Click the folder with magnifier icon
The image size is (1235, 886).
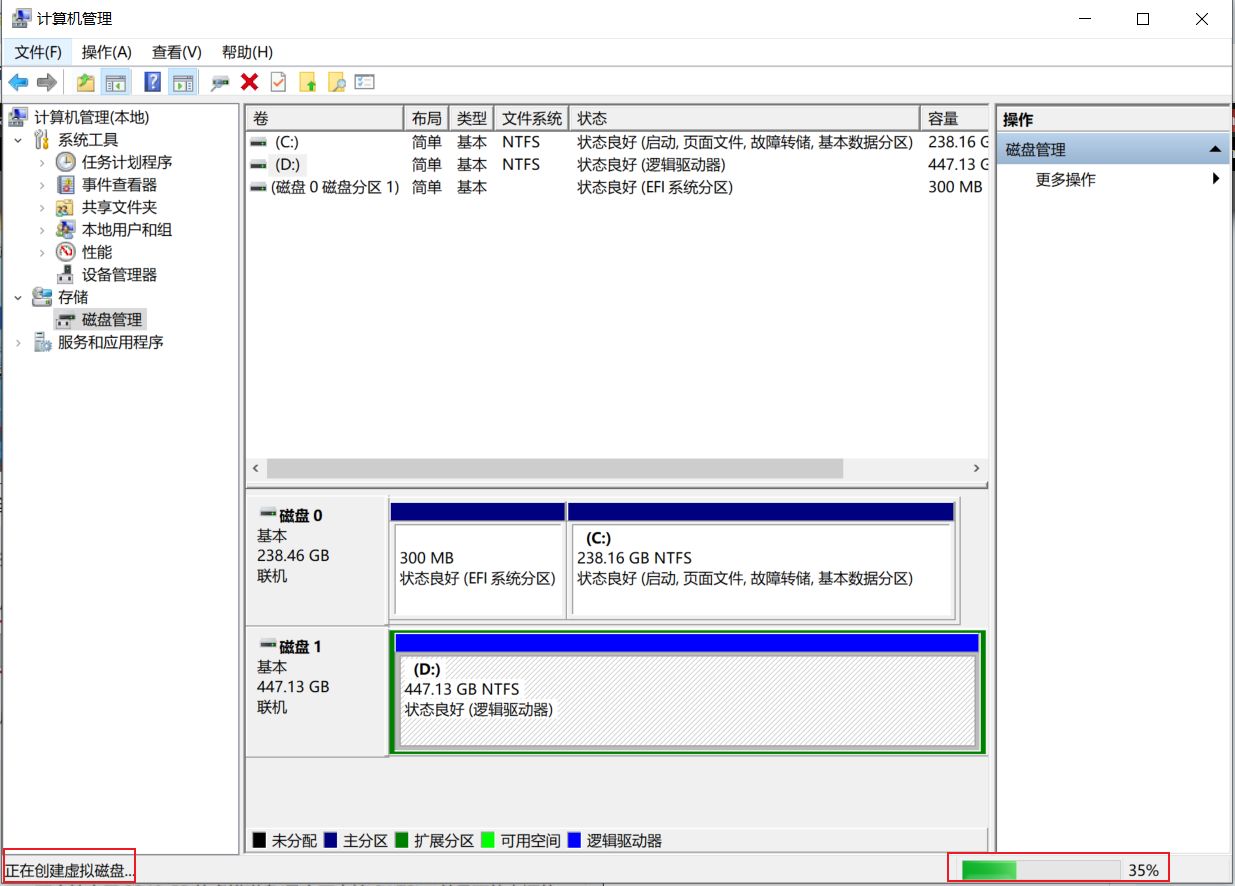coord(337,82)
